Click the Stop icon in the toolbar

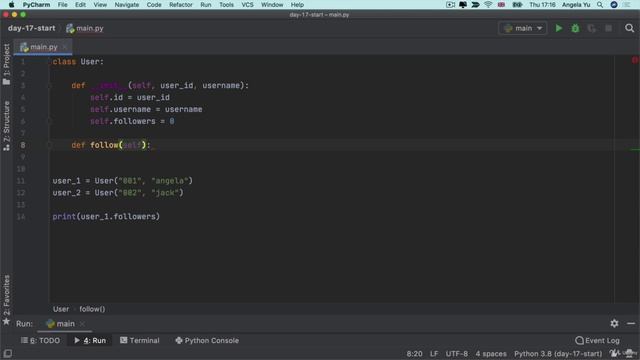[608, 28]
